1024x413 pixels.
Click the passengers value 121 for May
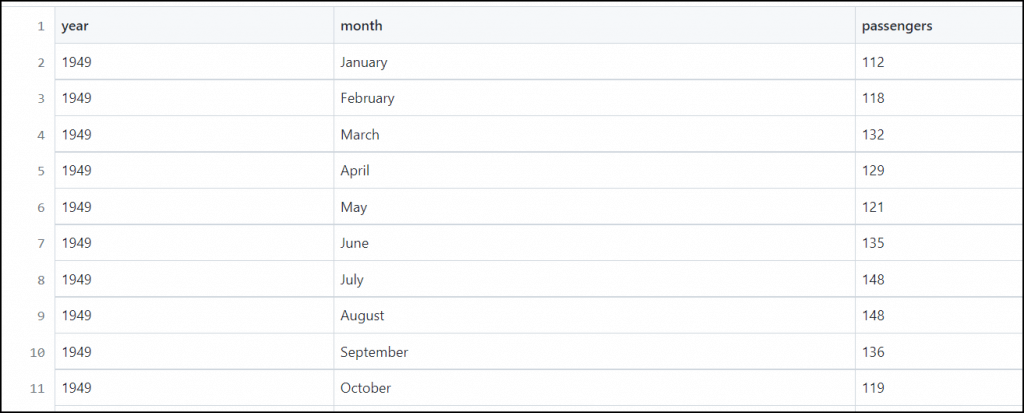point(873,207)
